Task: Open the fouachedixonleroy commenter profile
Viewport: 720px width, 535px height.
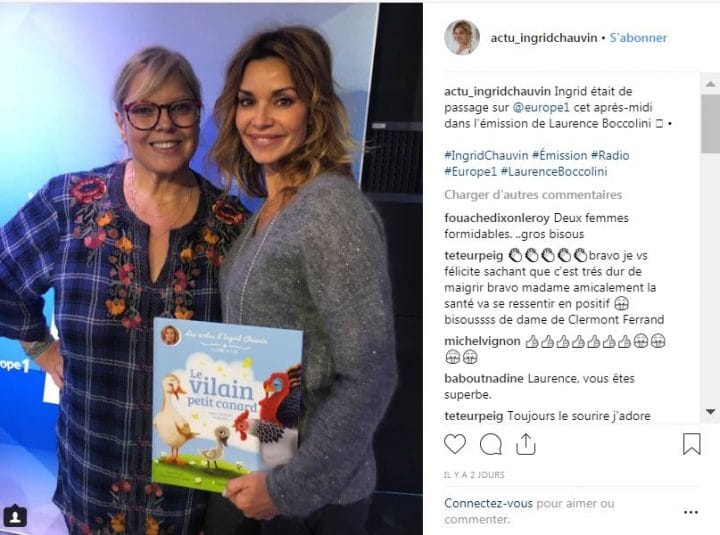Action: tap(497, 218)
